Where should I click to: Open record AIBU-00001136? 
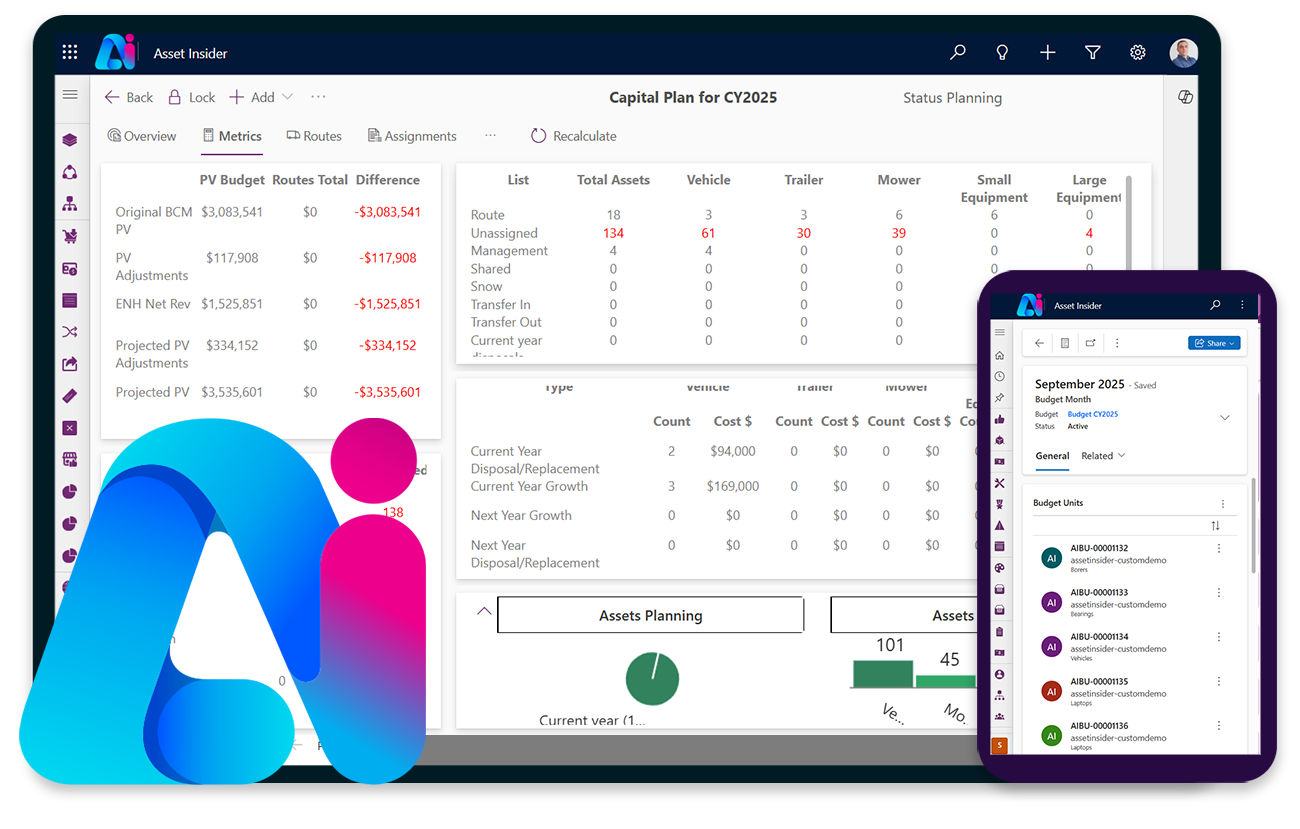[1130, 734]
